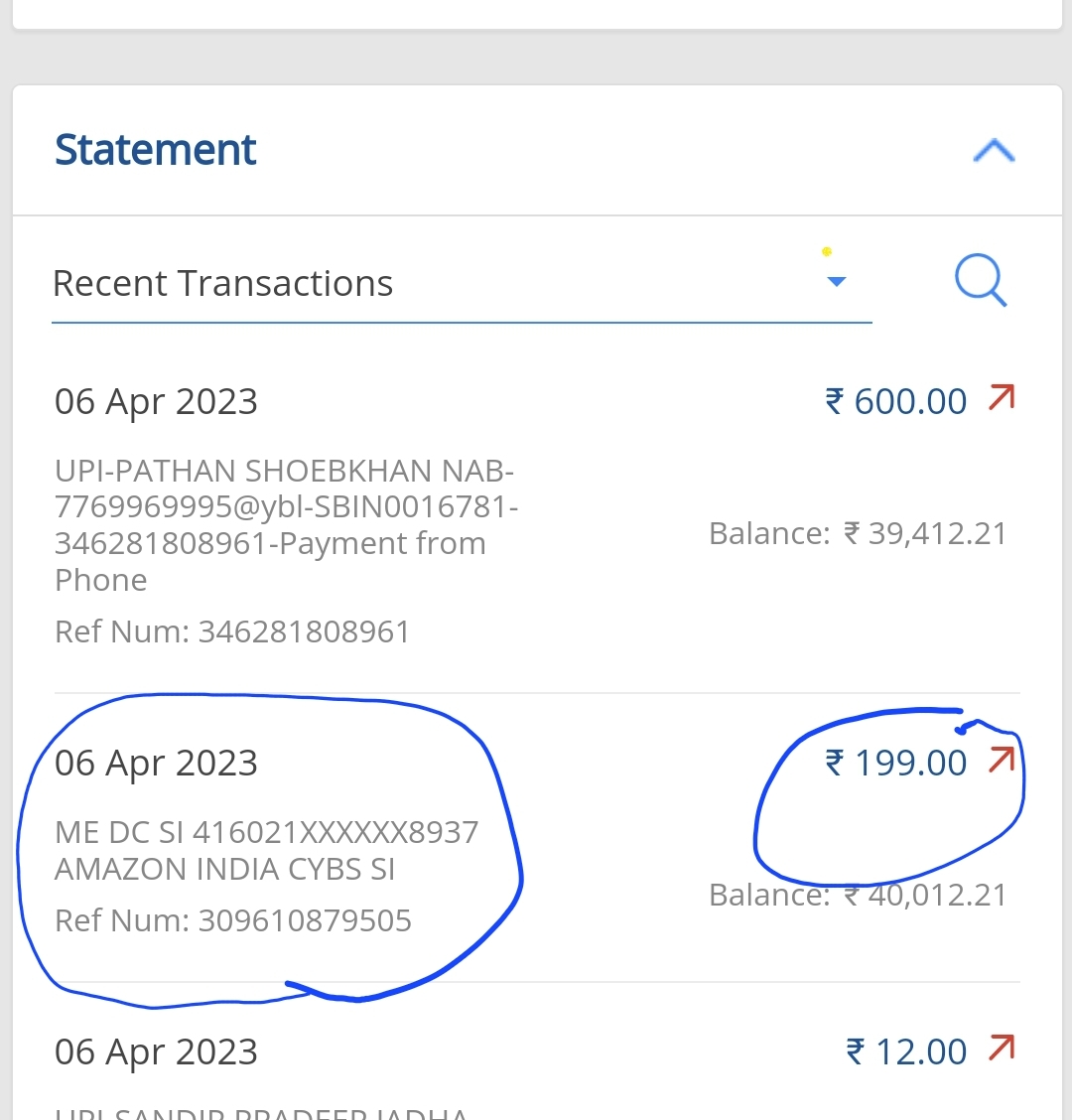Screen dimensions: 1072x1120
Task: Click the debit arrow beside ₹ 12.00
Action: (1002, 1049)
